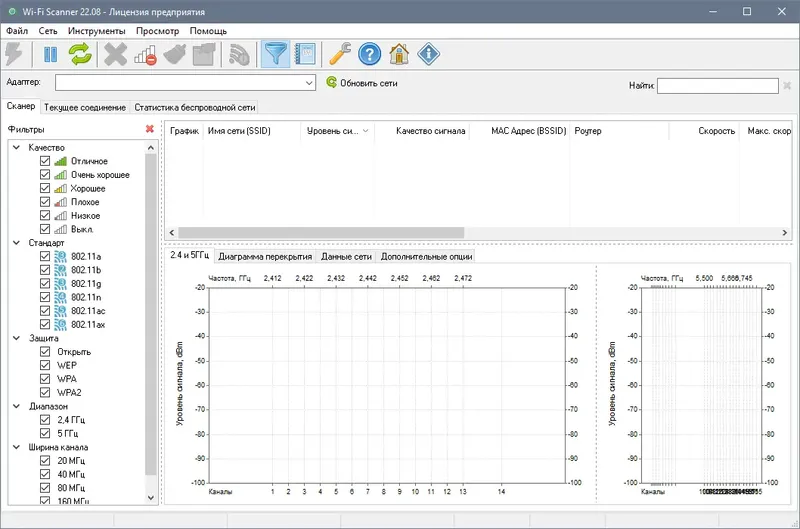The height and width of the screenshot is (529, 800).
Task: Clear filters with the red X icon
Action: coord(149,129)
